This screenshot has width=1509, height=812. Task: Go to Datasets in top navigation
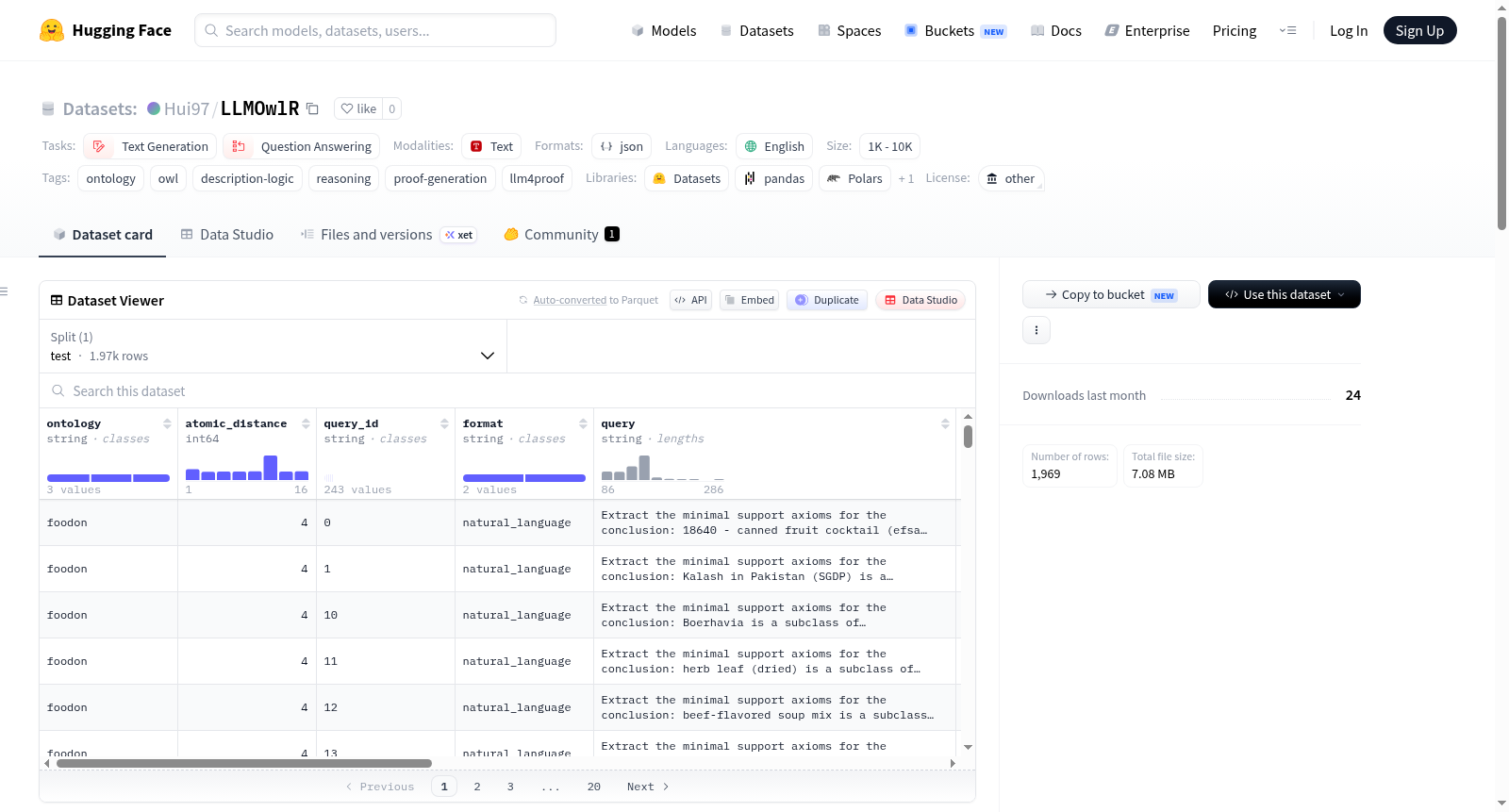(x=756, y=31)
